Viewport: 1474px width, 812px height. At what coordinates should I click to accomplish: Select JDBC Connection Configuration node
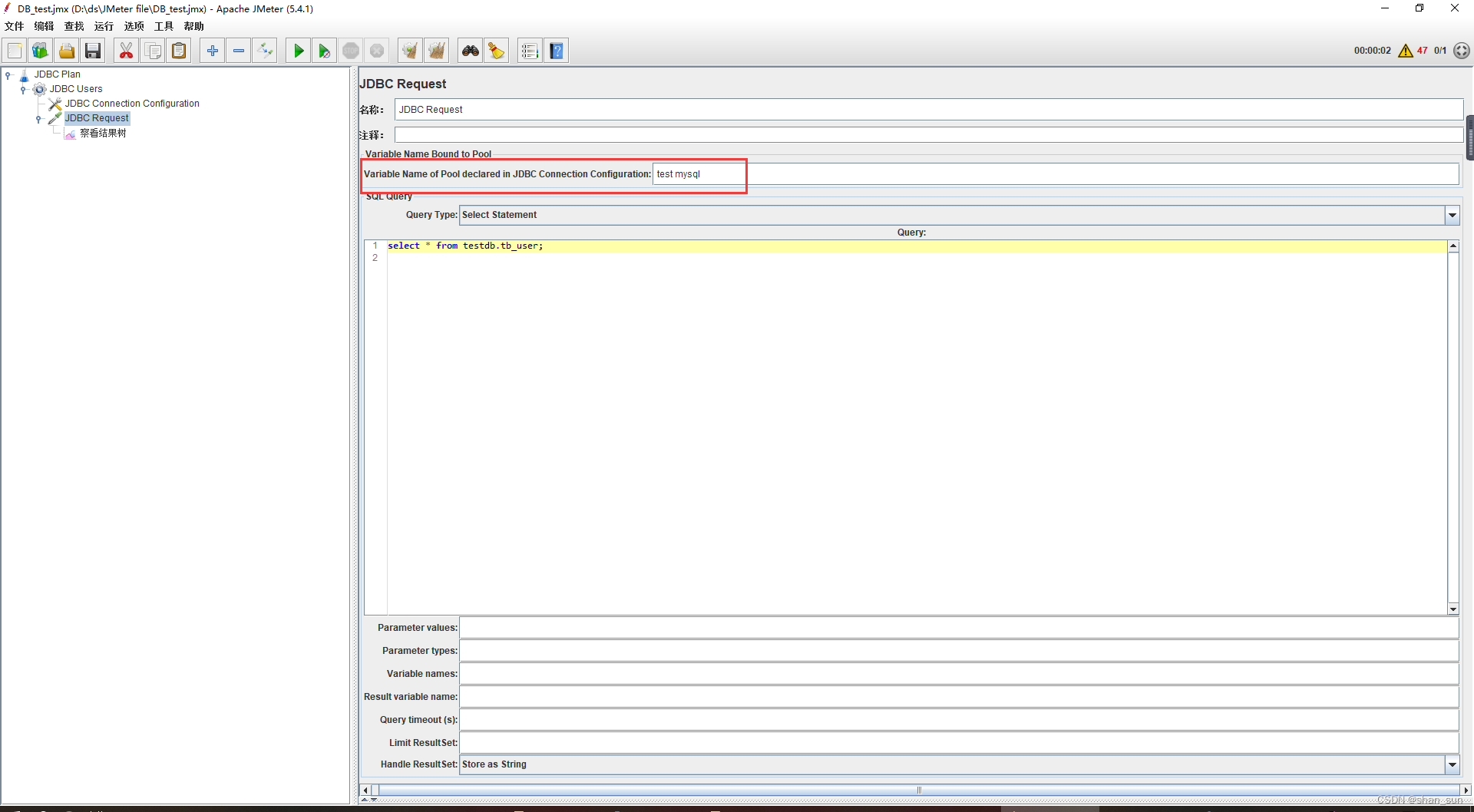click(131, 104)
